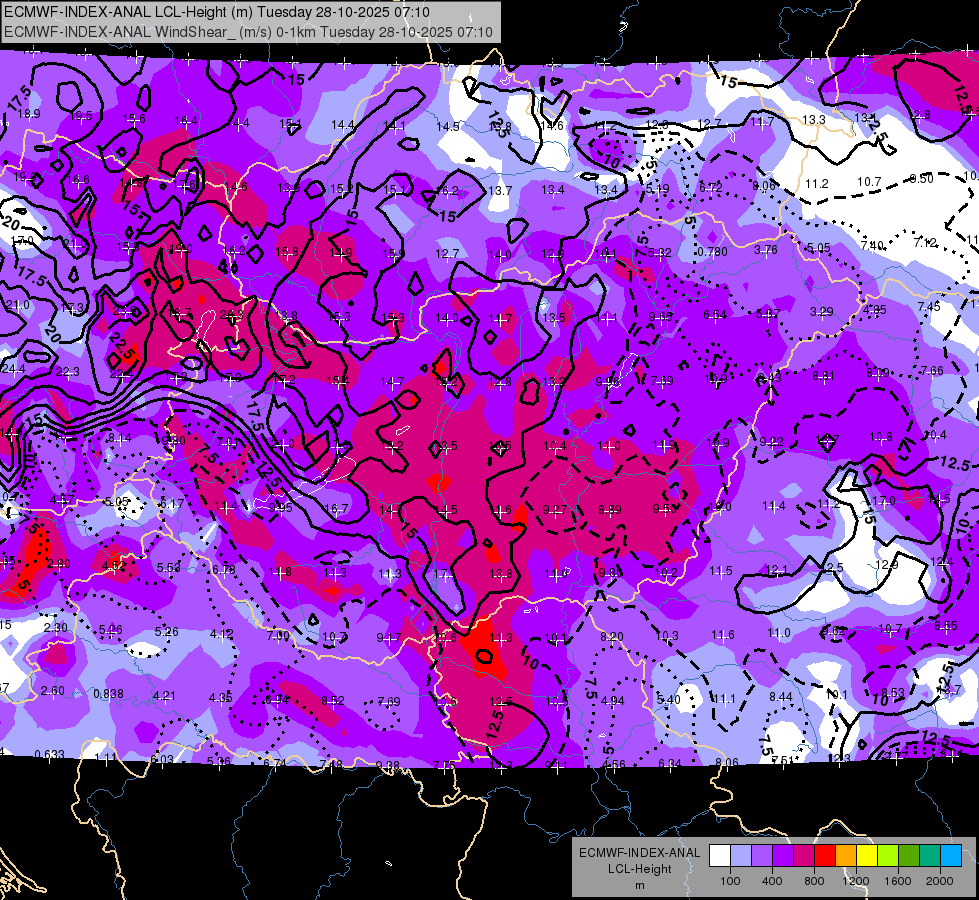Click the map value '6.54'
The height and width of the screenshot is (900, 979).
tap(715, 314)
